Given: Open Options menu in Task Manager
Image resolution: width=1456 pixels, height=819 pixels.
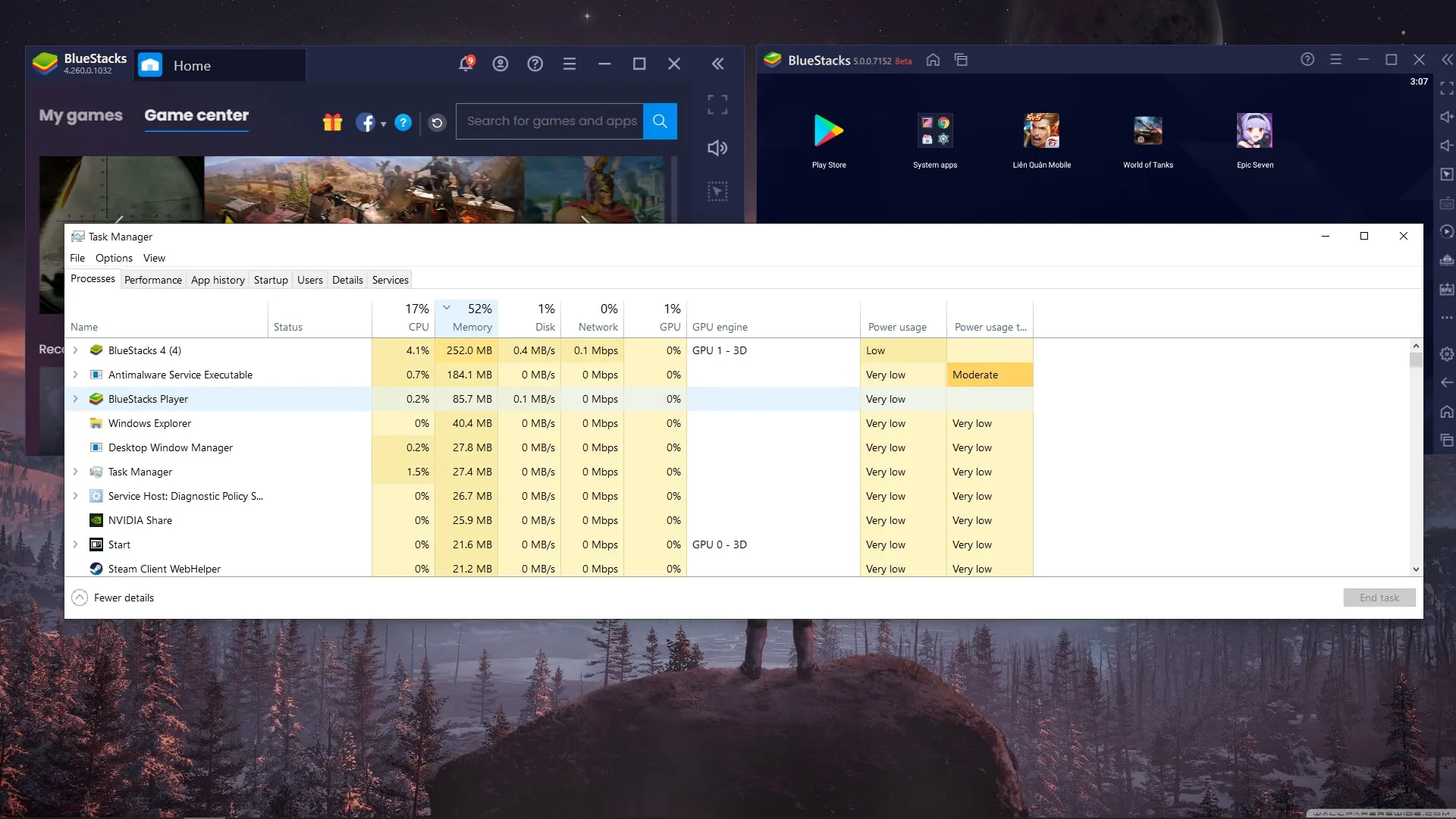Looking at the screenshot, I should [x=114, y=258].
